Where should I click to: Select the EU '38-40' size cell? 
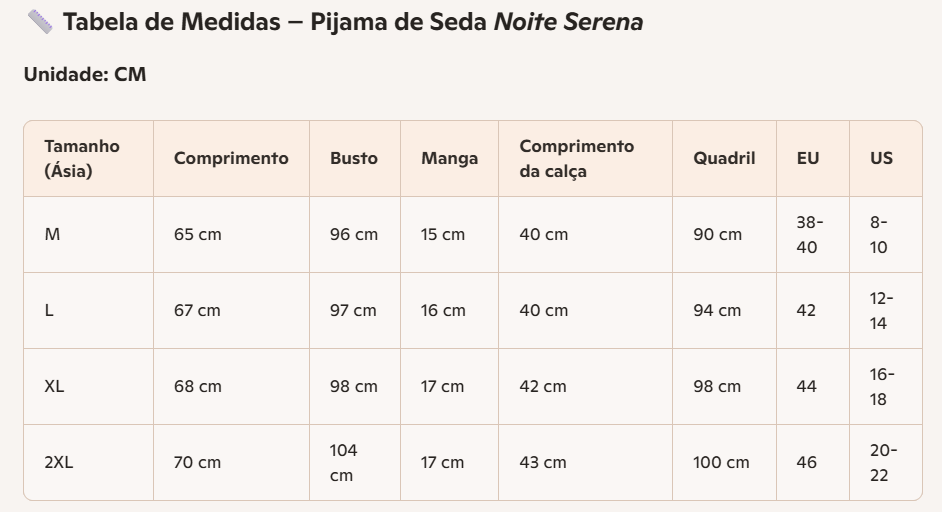pos(809,235)
